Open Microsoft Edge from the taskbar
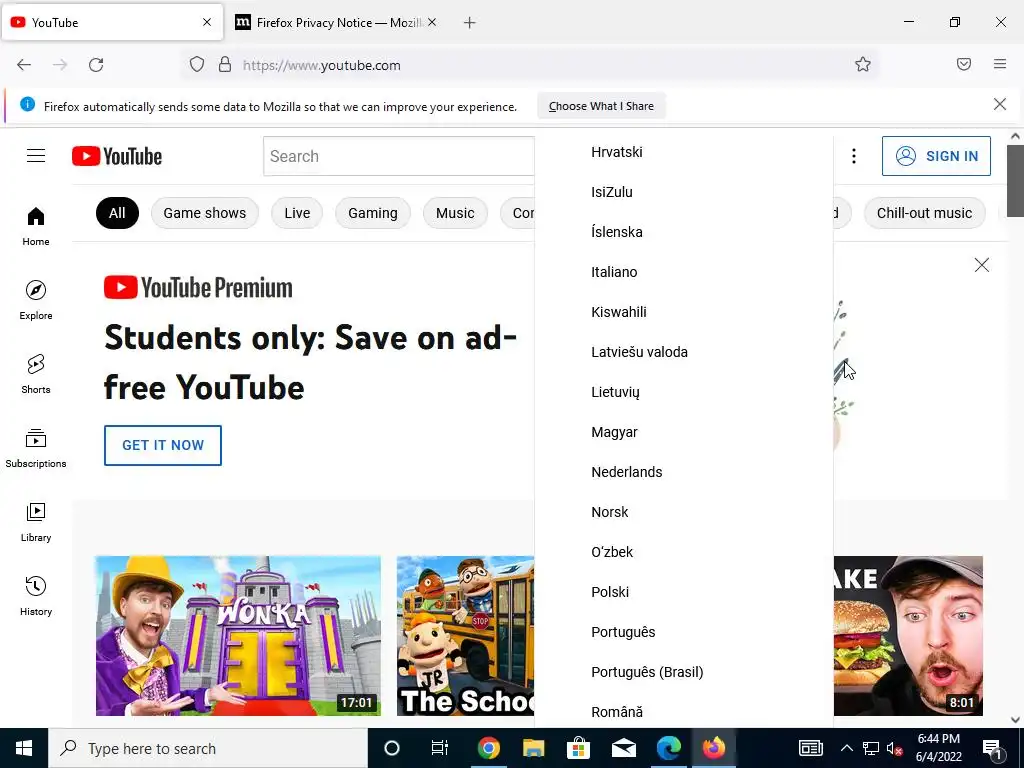Screen dimensions: 1024x768 click(x=669, y=748)
